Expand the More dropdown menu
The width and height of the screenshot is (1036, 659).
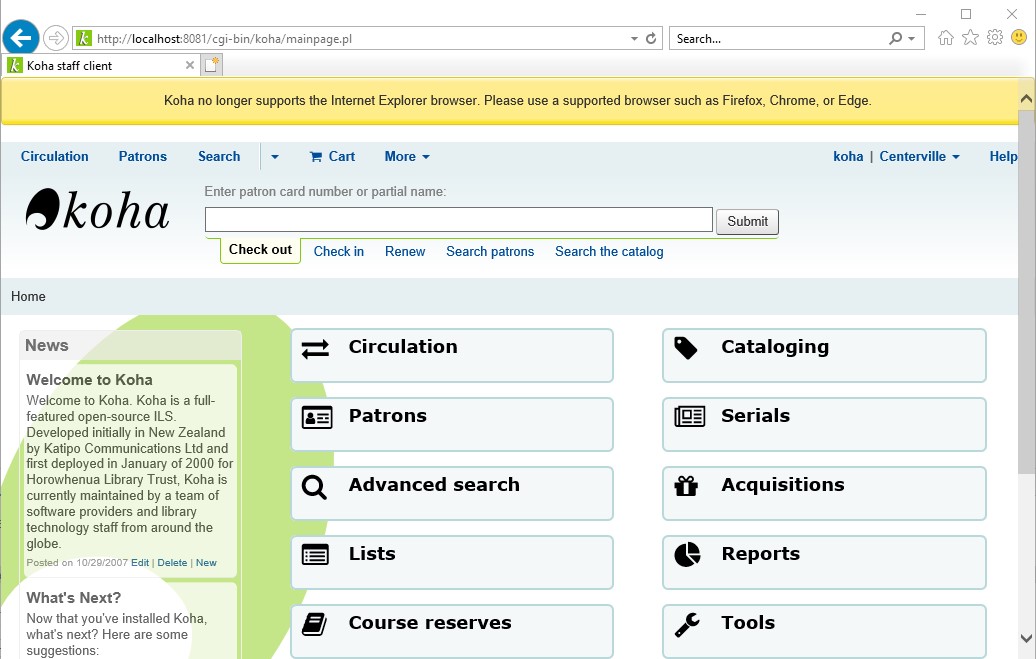[407, 156]
